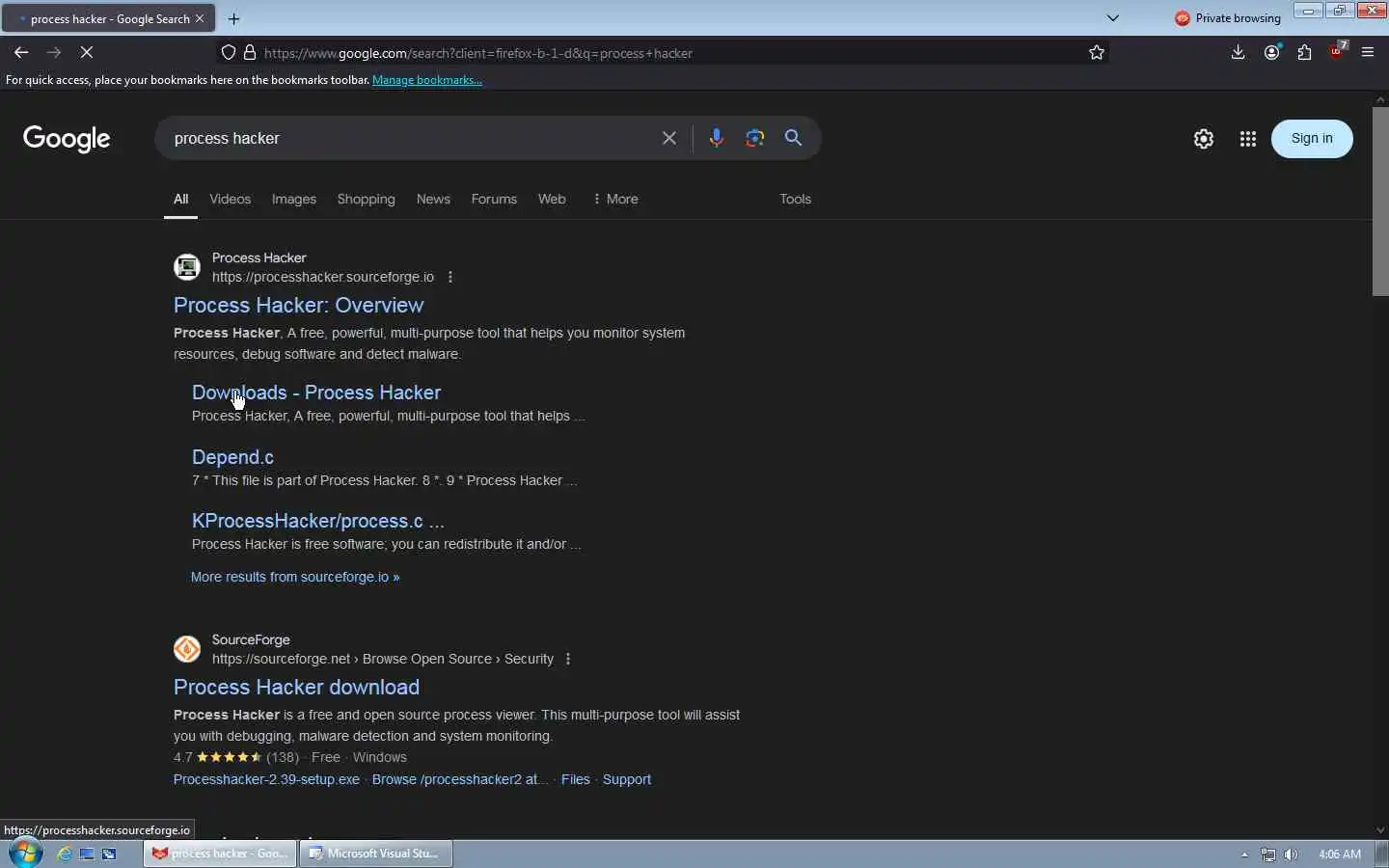Go back to the previous page
Image resolution: width=1389 pixels, height=868 pixels.
pyautogui.click(x=21, y=53)
